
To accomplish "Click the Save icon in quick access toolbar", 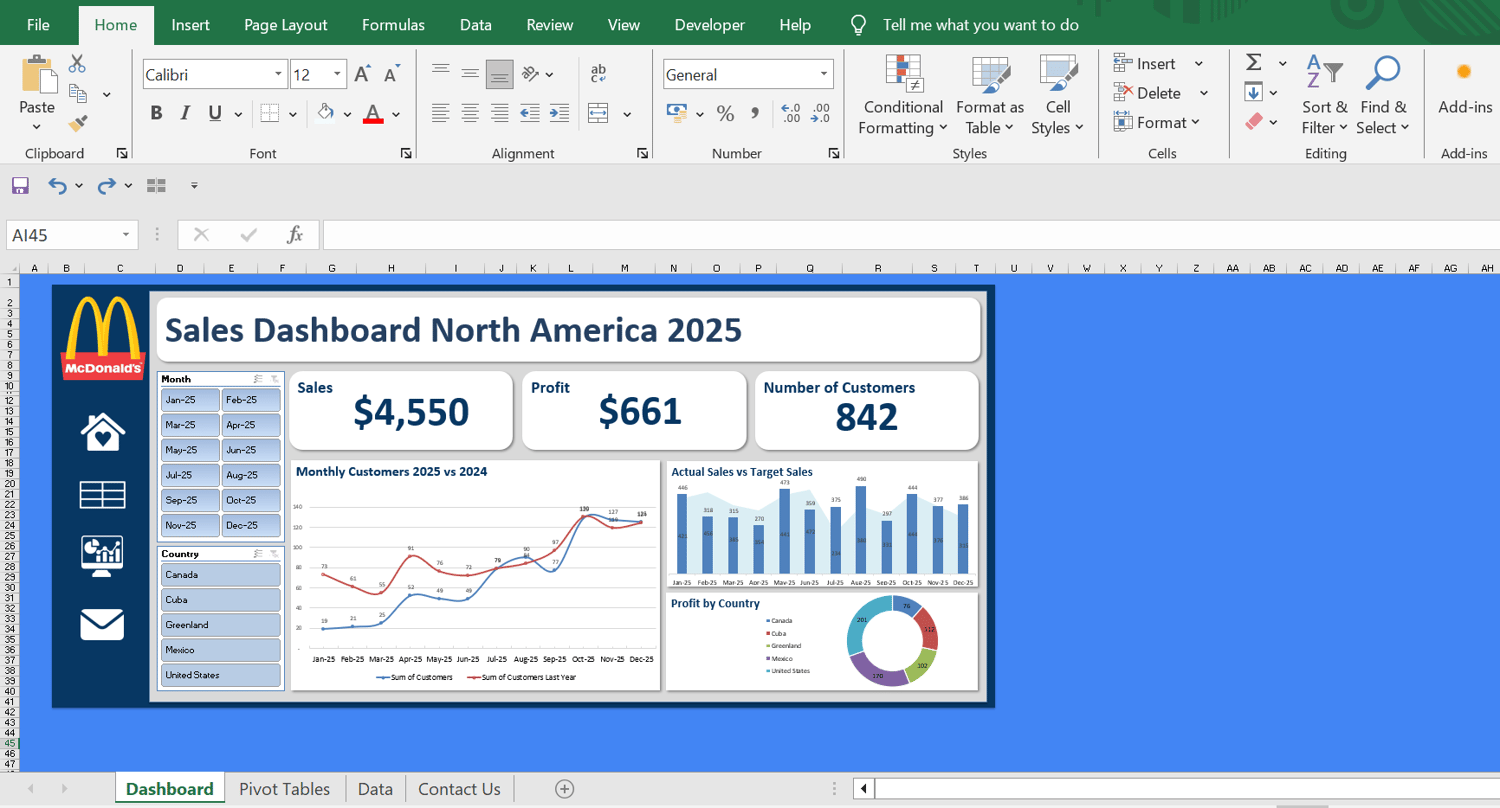I will pos(20,185).
